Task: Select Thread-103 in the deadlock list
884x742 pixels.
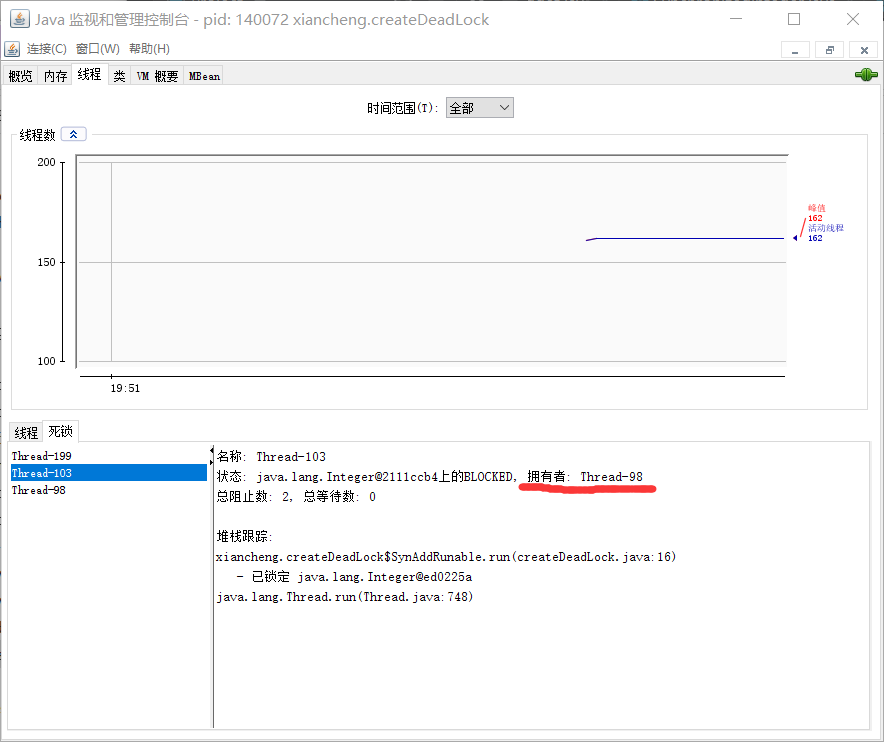Action: click(x=109, y=472)
